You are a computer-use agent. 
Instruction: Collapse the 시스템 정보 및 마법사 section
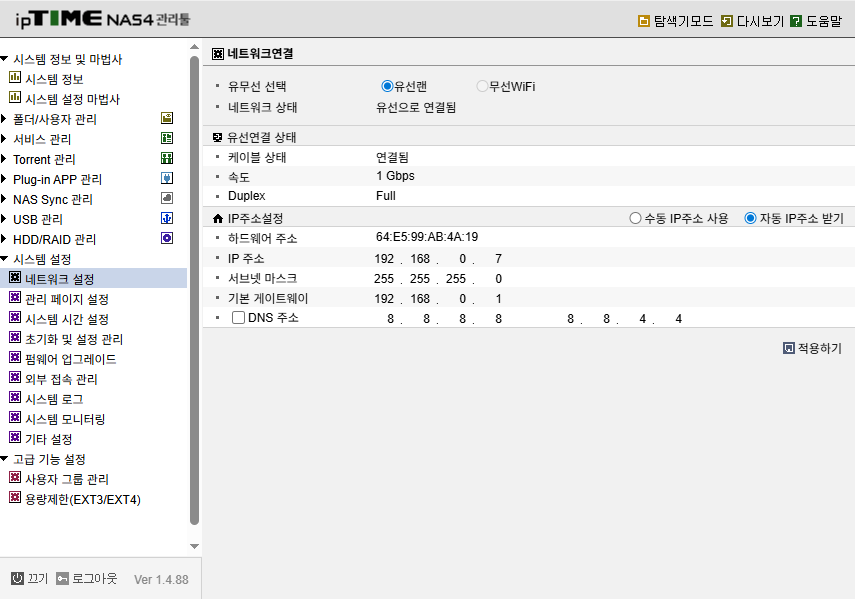point(4,58)
